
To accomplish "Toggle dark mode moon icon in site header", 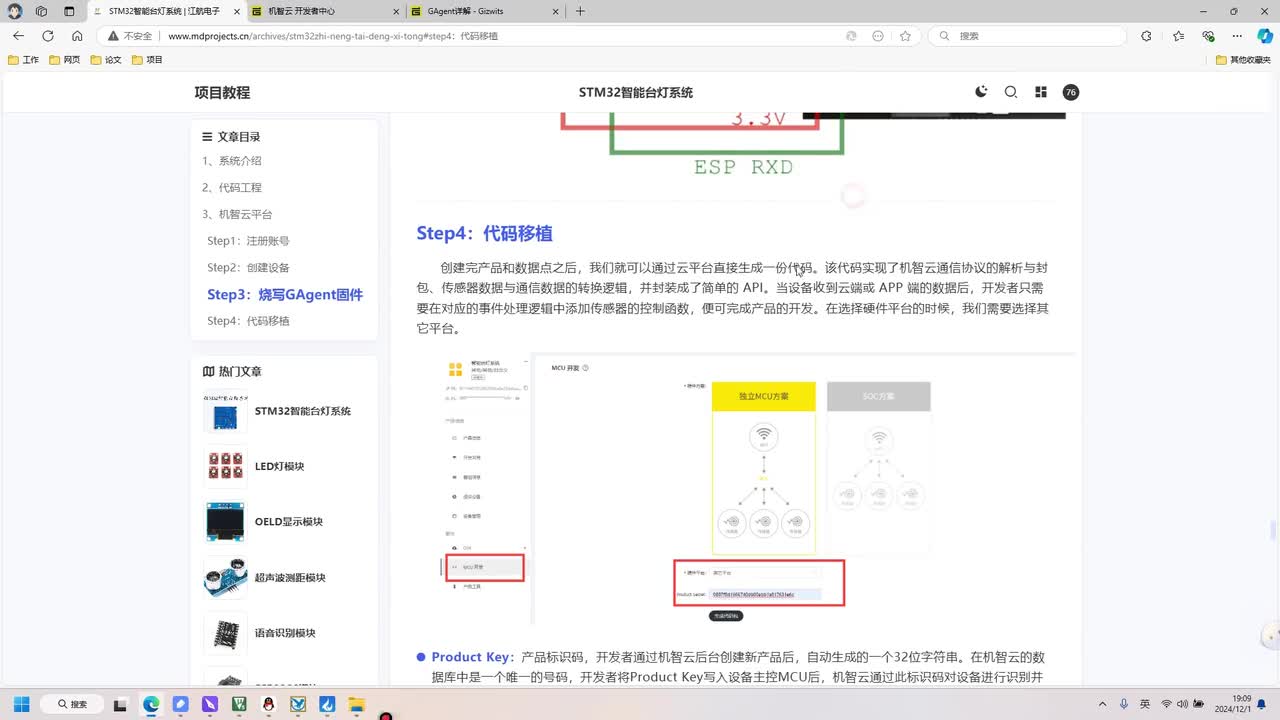I will (981, 92).
